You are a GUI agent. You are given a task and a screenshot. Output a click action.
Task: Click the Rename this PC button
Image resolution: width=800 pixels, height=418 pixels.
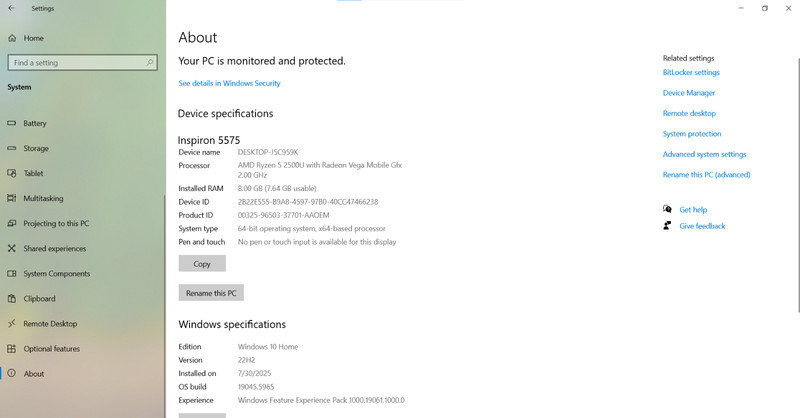tap(211, 293)
